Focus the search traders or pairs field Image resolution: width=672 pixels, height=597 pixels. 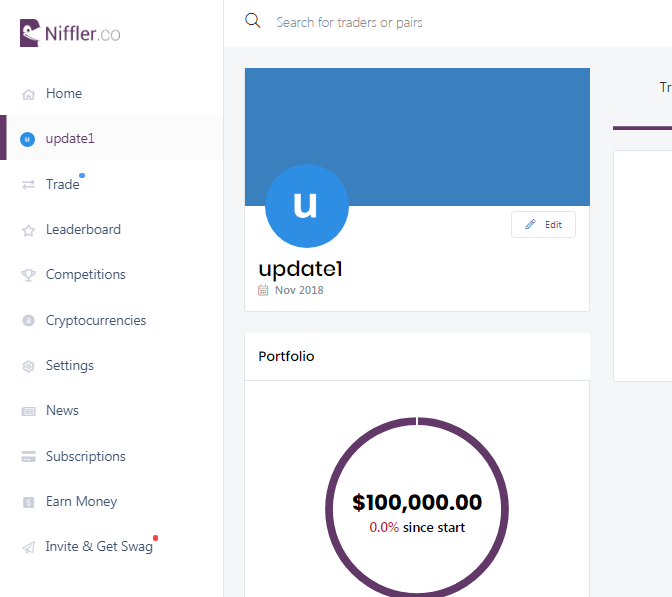tap(349, 22)
